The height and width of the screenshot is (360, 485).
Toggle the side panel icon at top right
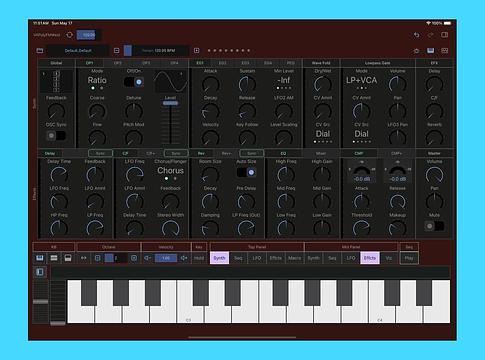[x=445, y=35]
